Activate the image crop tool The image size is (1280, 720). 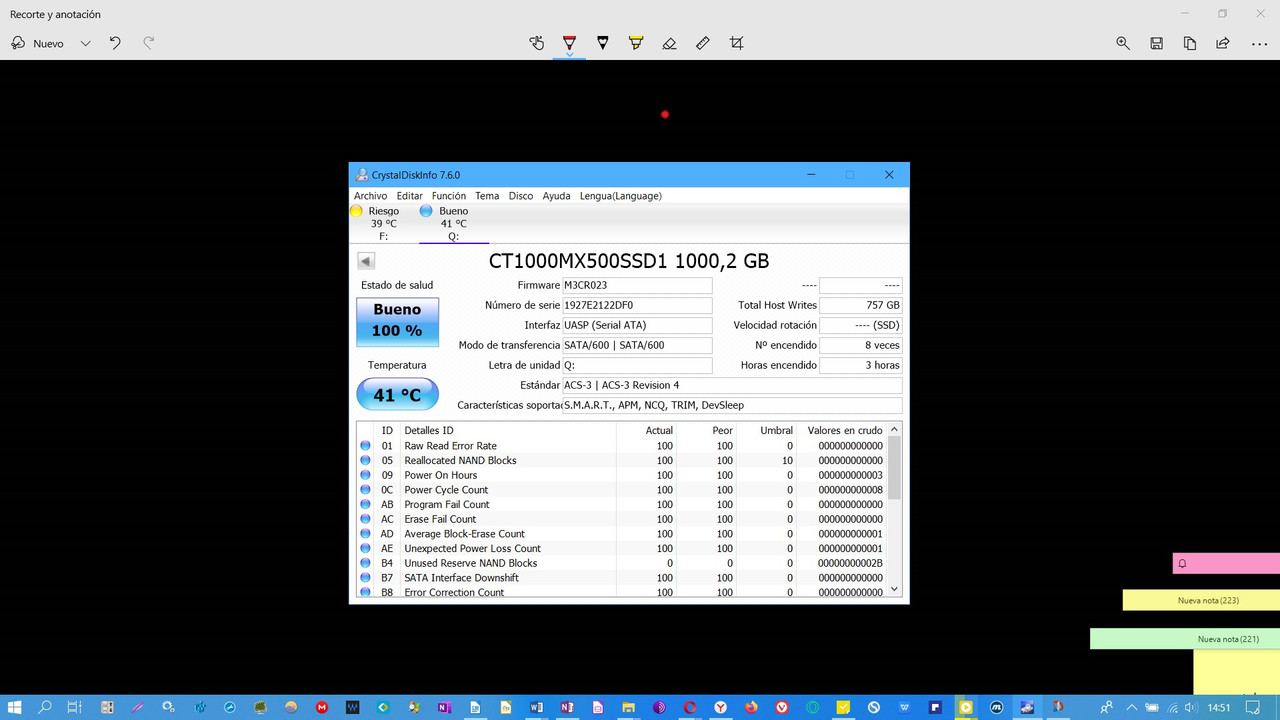tap(737, 43)
